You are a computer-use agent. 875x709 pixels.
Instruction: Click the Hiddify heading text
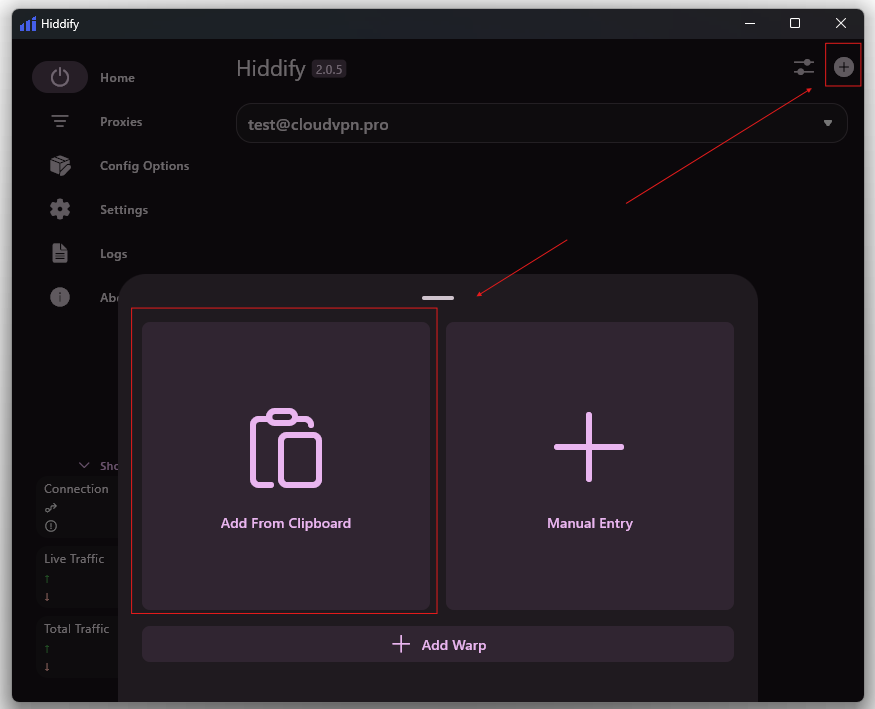(x=271, y=69)
